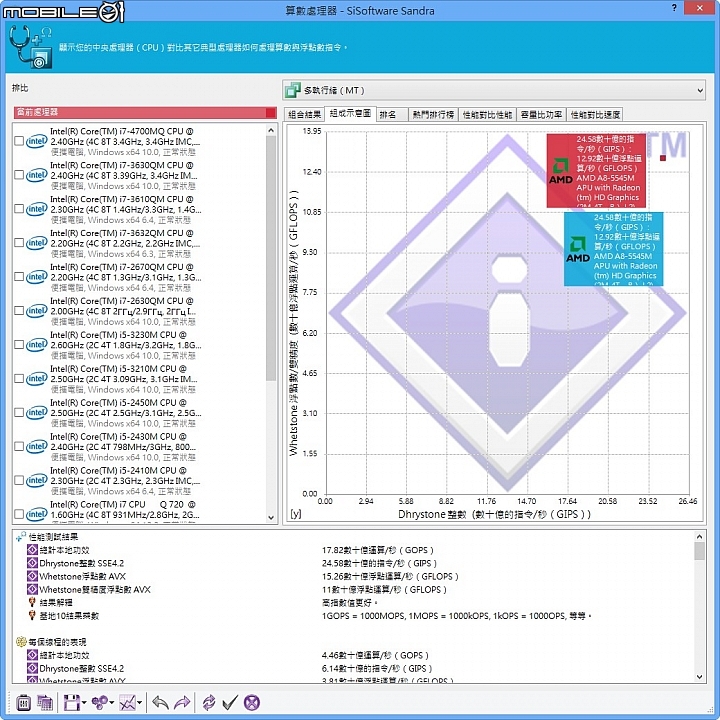Open the 容量比功率 tab
This screenshot has width=720, height=720.
(541, 115)
